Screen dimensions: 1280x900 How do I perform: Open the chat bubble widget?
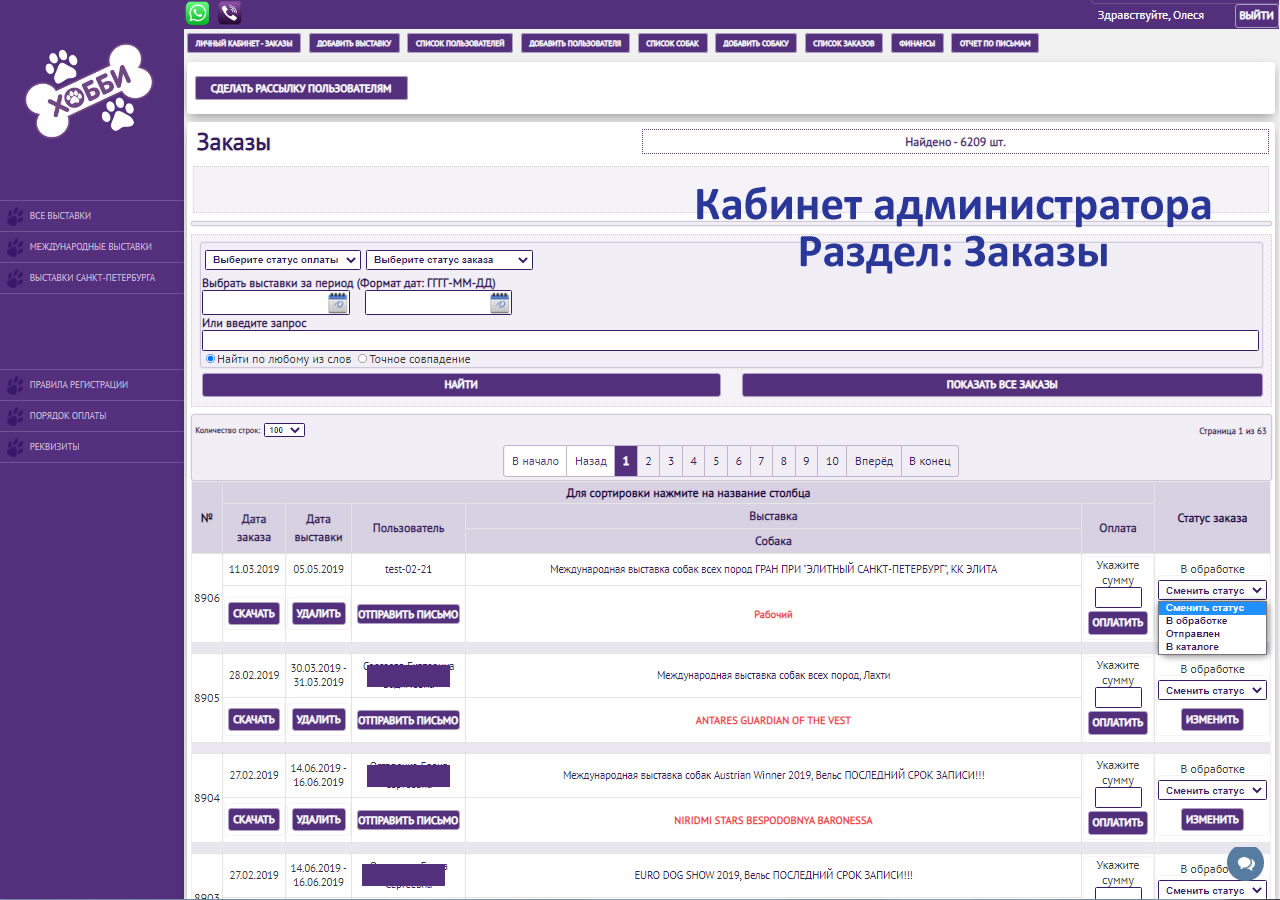click(x=1246, y=863)
